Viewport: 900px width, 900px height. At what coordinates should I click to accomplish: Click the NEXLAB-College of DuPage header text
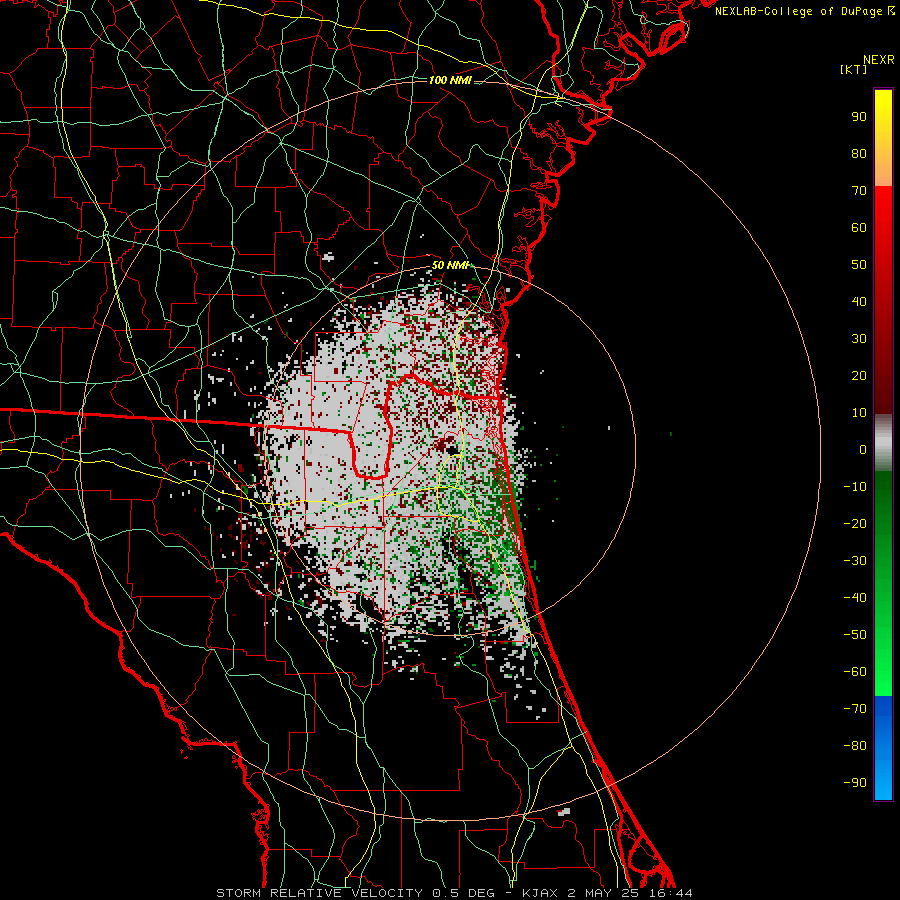click(804, 11)
